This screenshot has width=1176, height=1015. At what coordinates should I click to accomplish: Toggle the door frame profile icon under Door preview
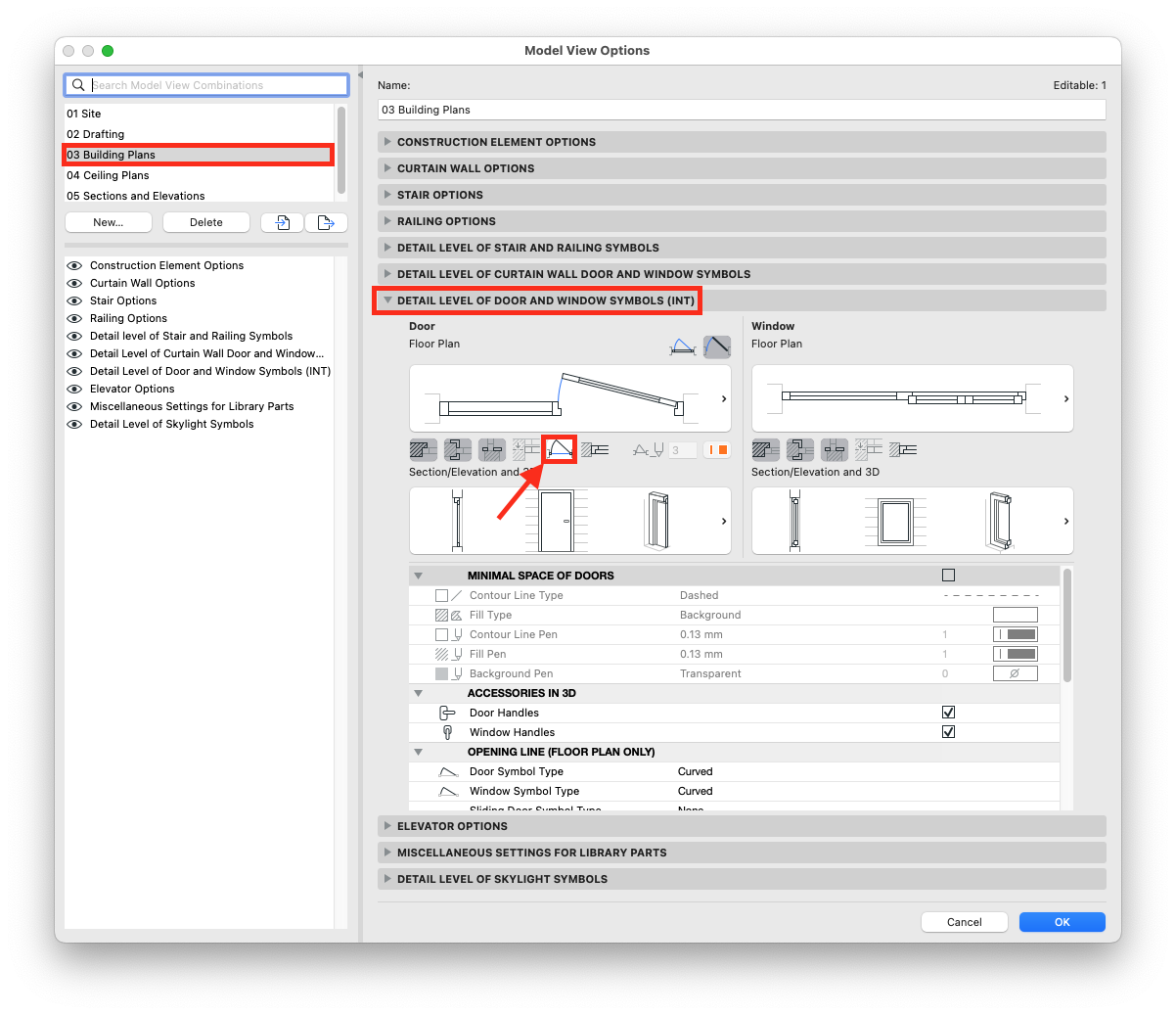458,450
